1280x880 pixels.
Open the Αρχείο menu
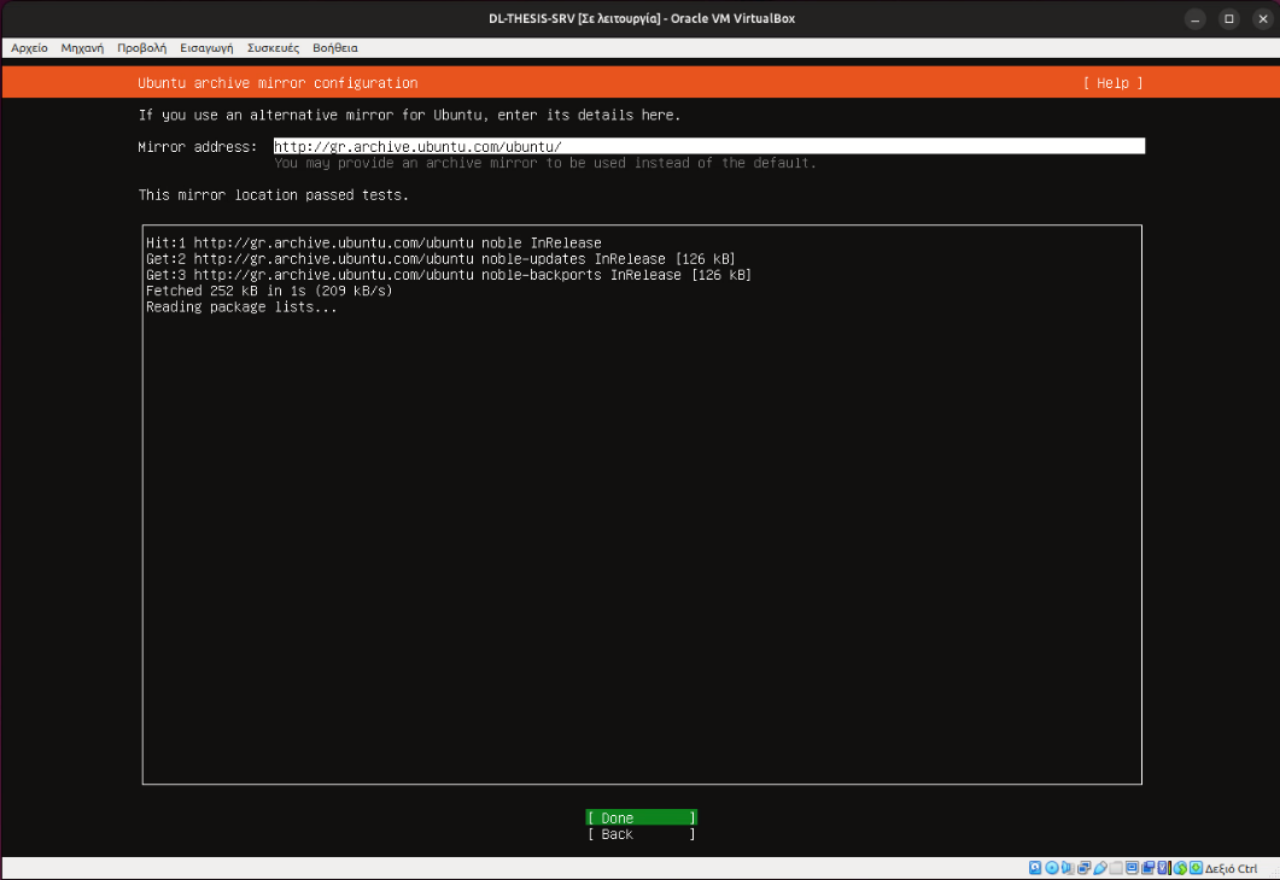click(29, 48)
